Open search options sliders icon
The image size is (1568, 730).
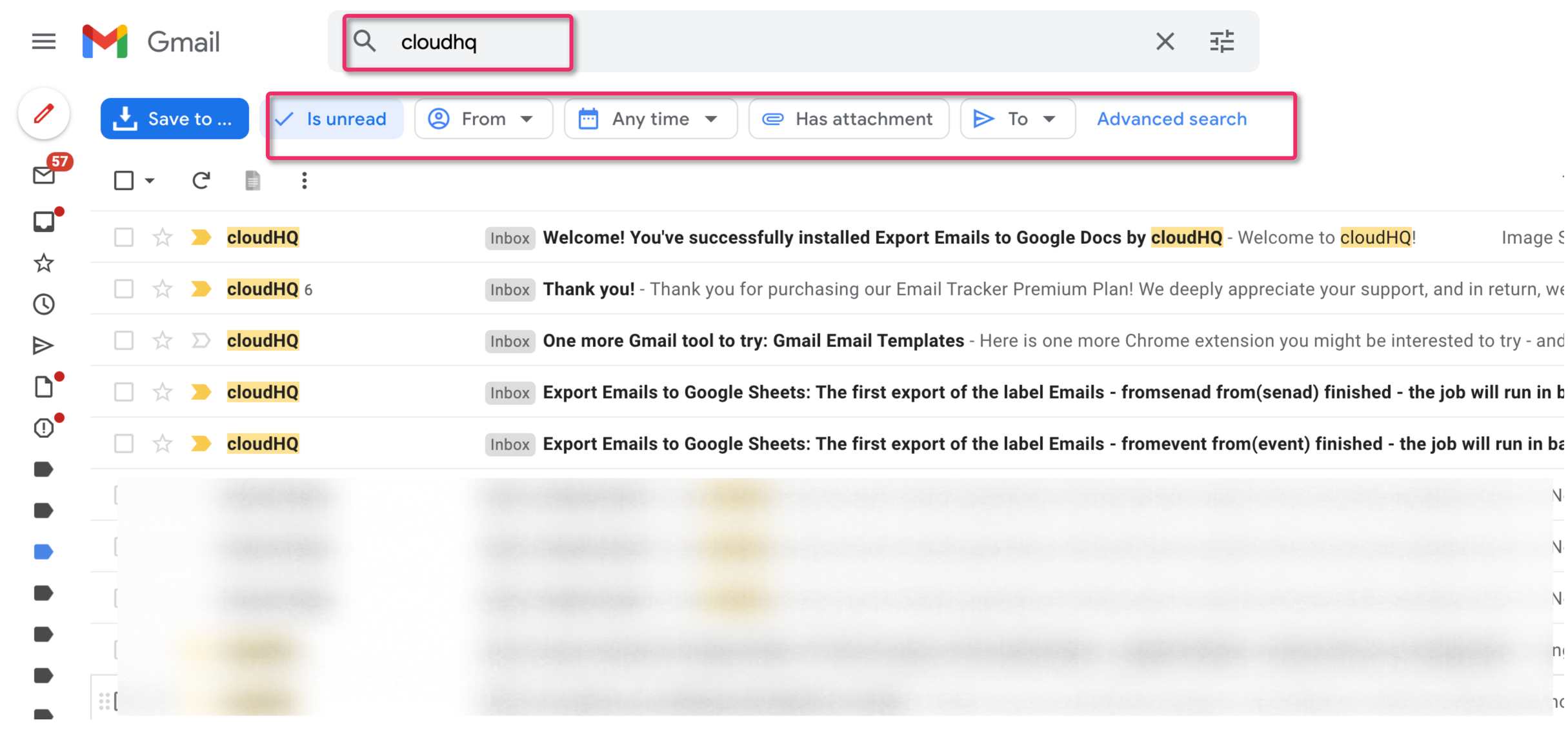tap(1221, 42)
